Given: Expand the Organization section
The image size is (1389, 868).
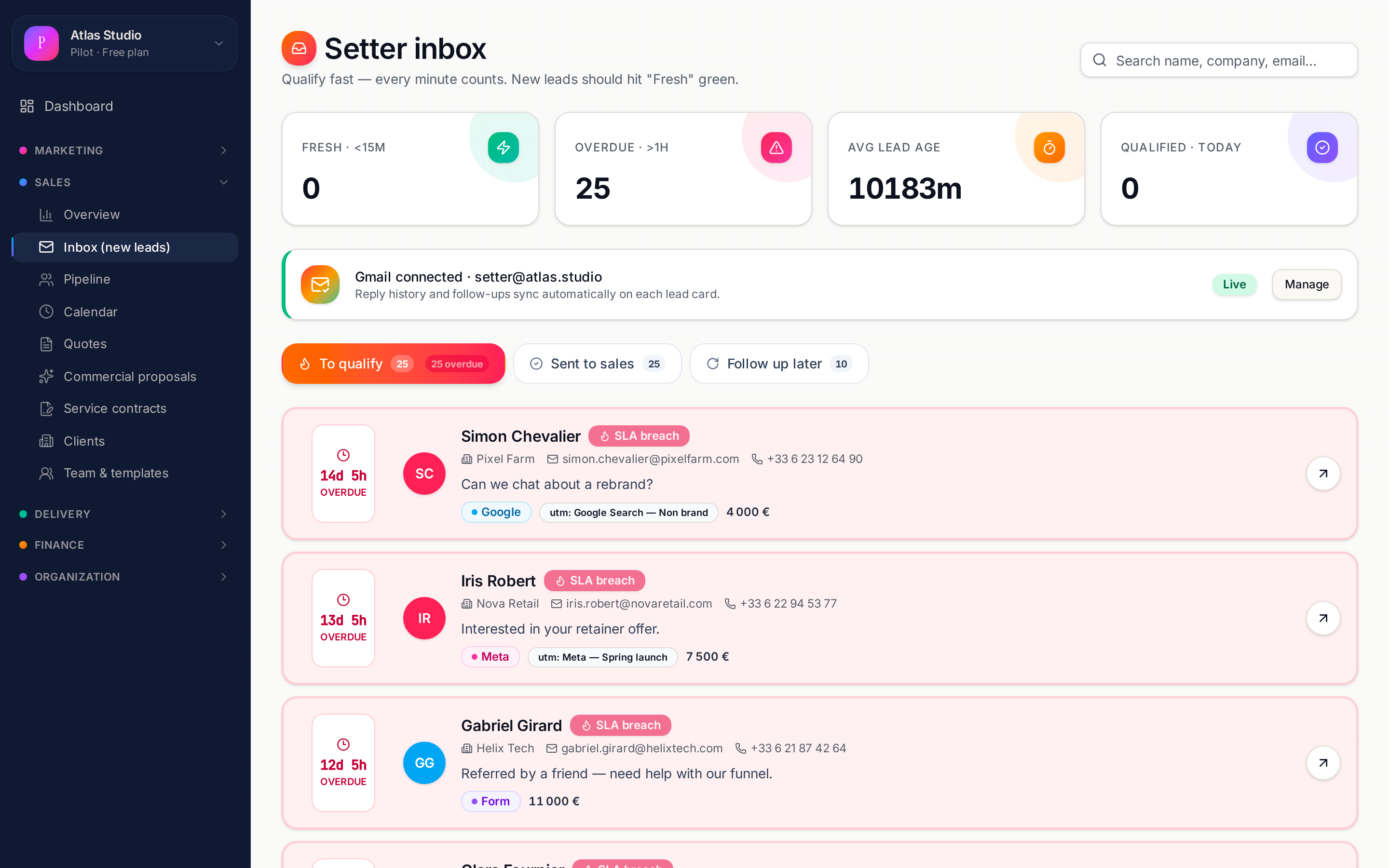Looking at the screenshot, I should (x=124, y=577).
